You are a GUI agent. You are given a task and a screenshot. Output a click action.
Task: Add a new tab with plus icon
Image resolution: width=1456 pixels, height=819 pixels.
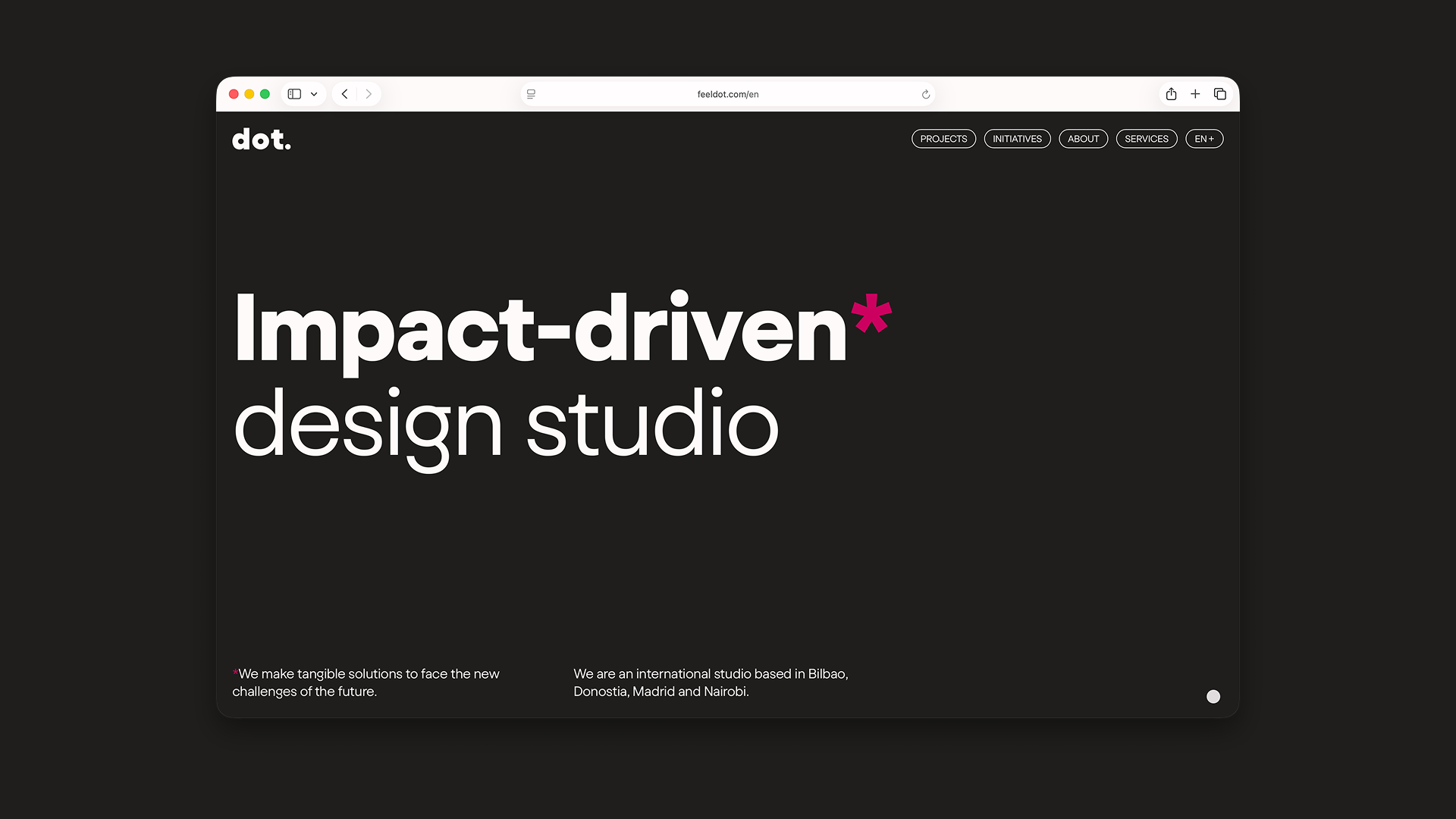click(x=1195, y=94)
